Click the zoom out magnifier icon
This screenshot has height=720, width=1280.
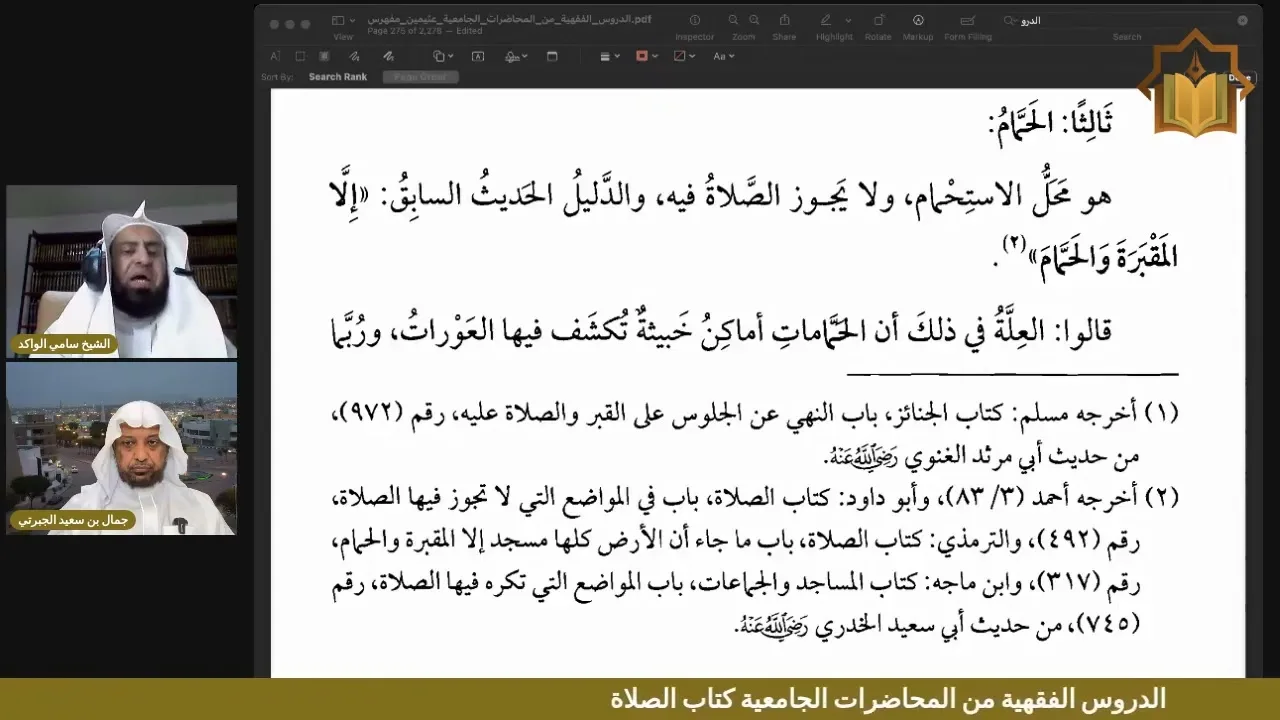point(733,20)
